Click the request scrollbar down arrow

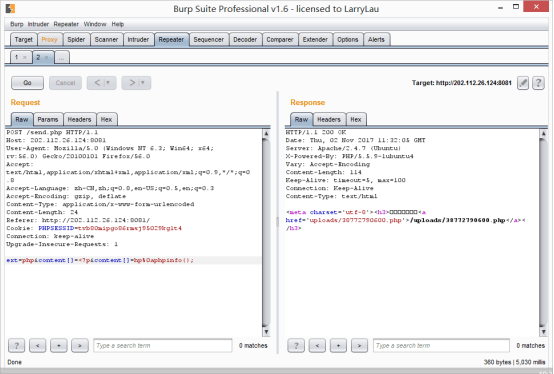click(x=266, y=332)
